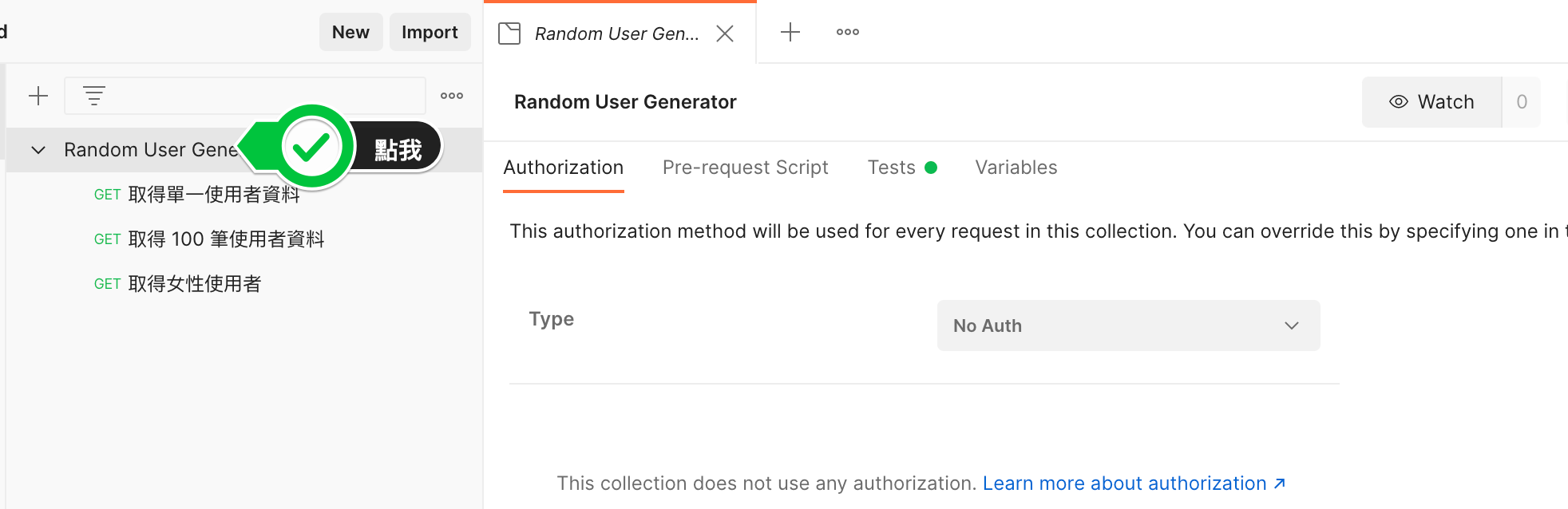Screen dimensions: 1568x509
Task: Click the New button
Action: [350, 32]
